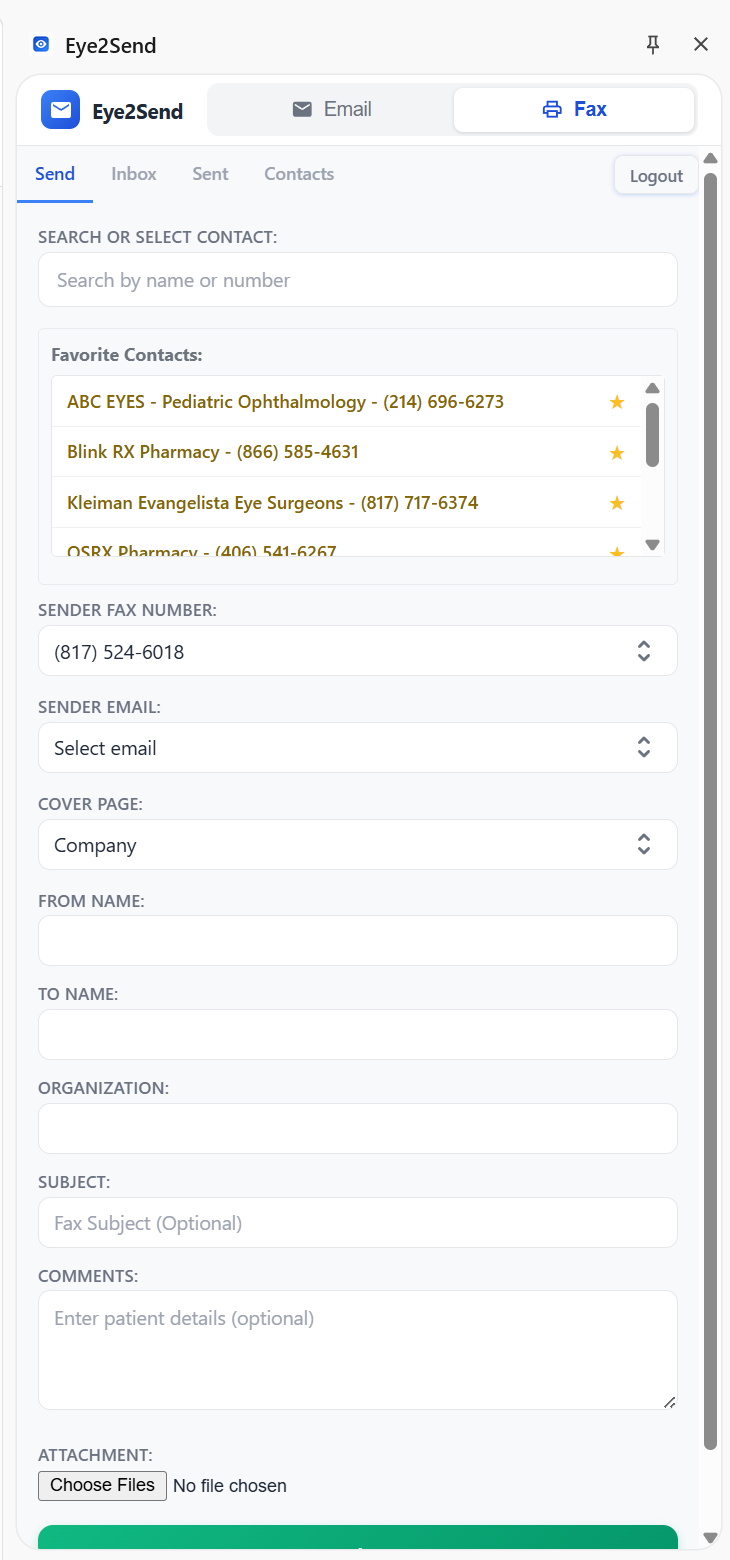Viewport: 730px width, 1560px height.
Task: Switch between Email and Fax modes
Action: (x=331, y=109)
